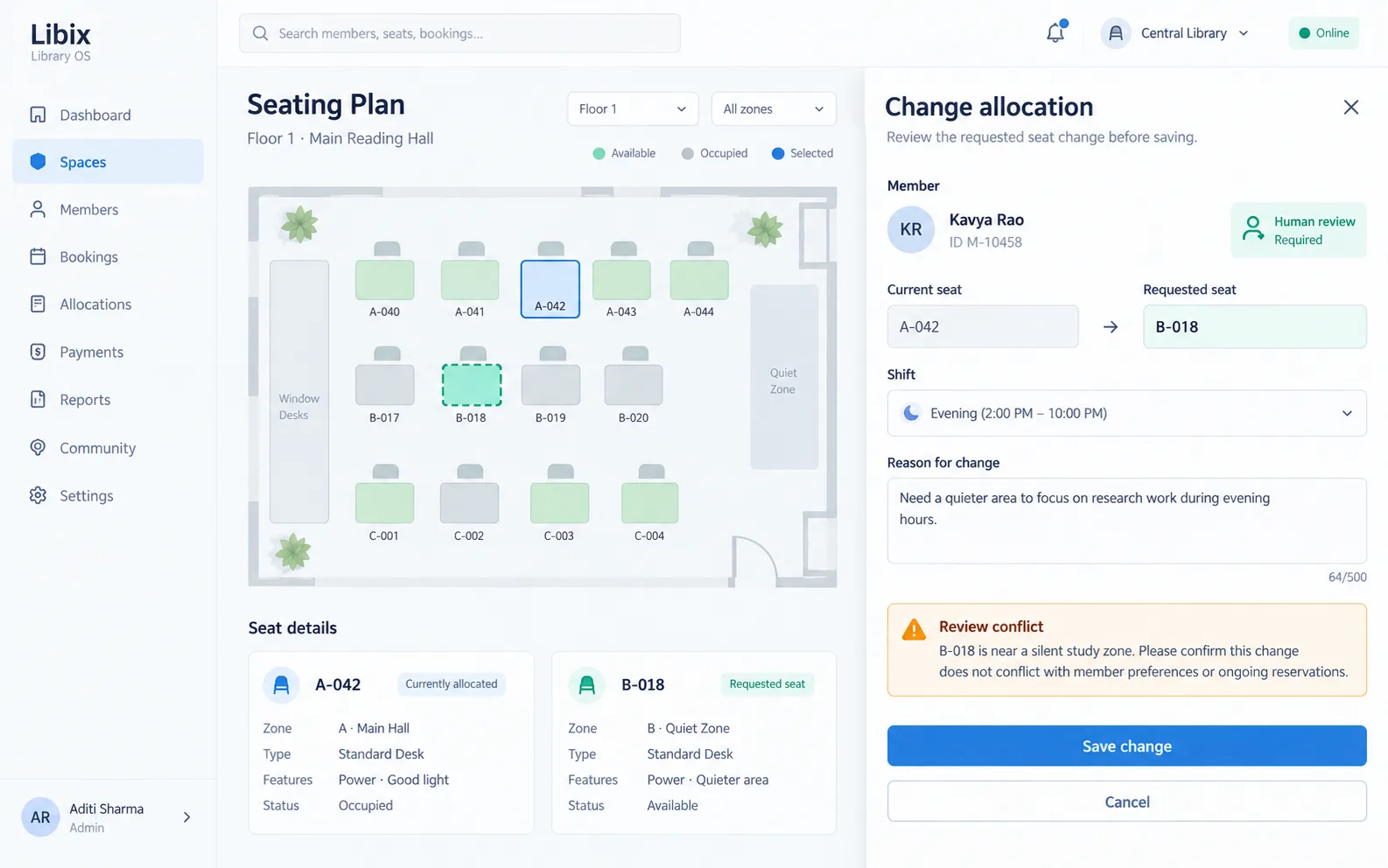Click the Save change button
This screenshot has width=1388, height=868.
pyautogui.click(x=1126, y=745)
